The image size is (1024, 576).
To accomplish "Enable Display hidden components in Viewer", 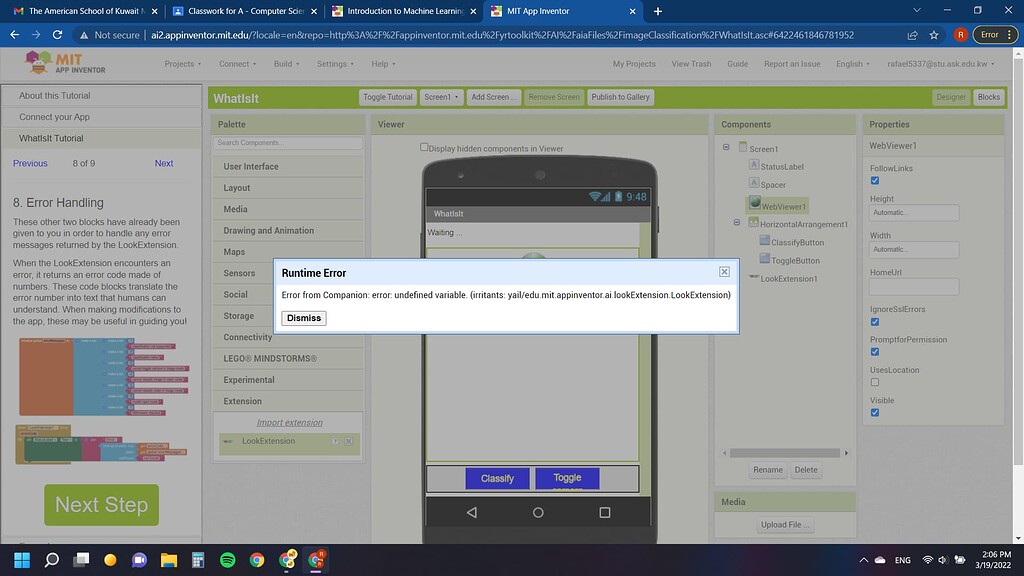I will click(424, 146).
